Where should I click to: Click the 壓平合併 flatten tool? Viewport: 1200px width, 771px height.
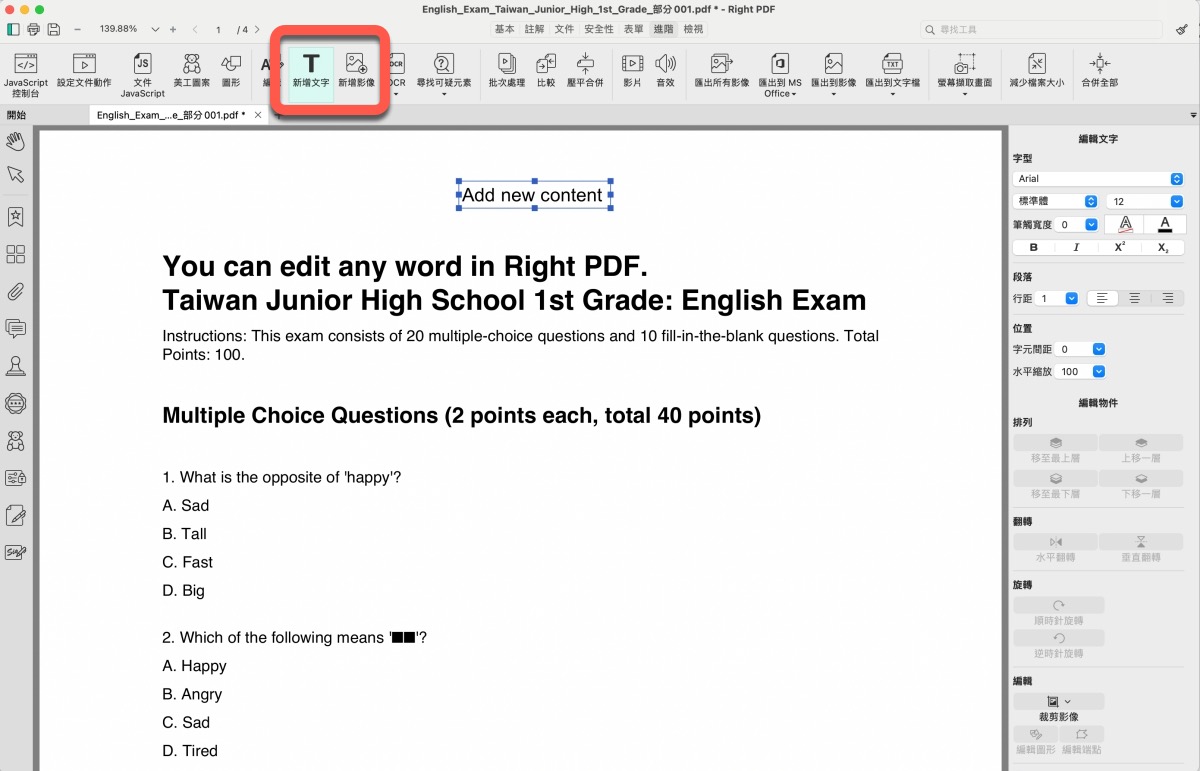[585, 70]
